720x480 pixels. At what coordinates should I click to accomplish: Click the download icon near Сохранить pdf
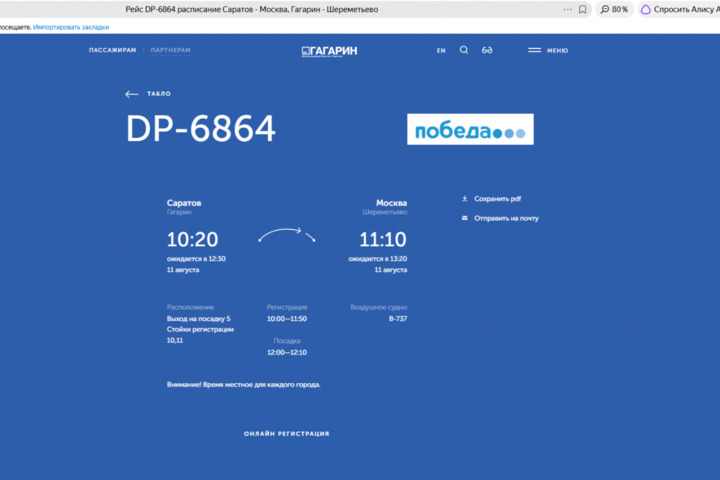(465, 198)
